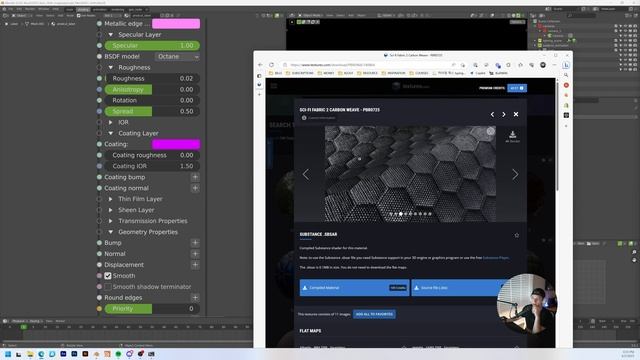640x360 pixels.
Task: Click the timeline current frame marker
Action: point(24,327)
